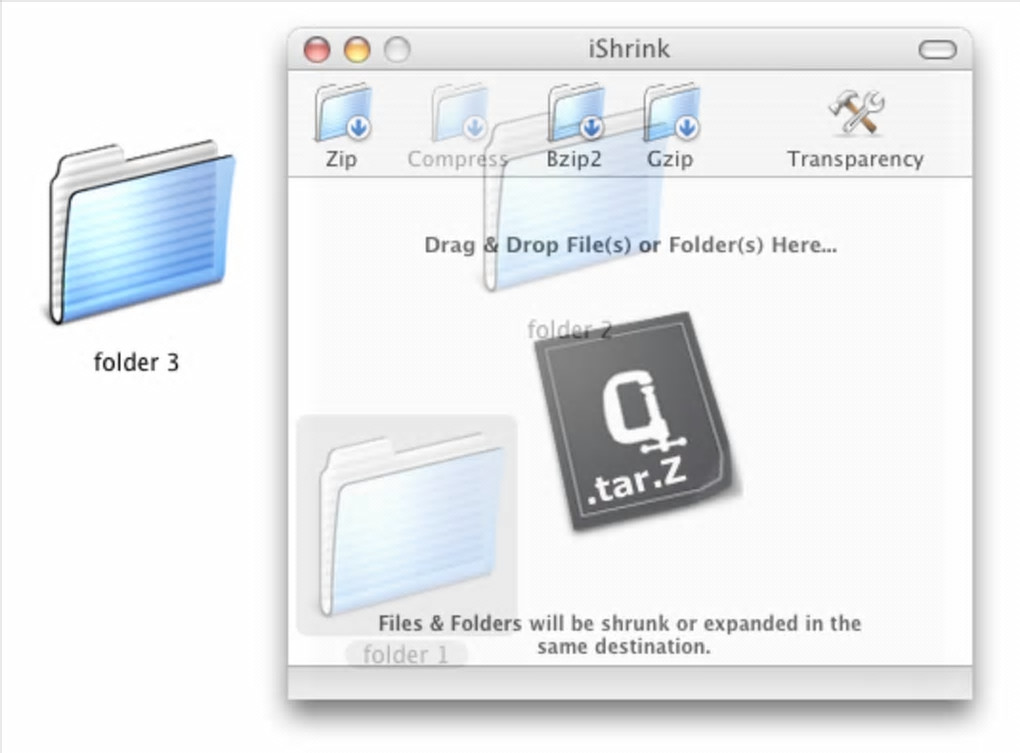The image size is (1020, 753).
Task: Choose the Compress toolbar icon
Action: 459,112
